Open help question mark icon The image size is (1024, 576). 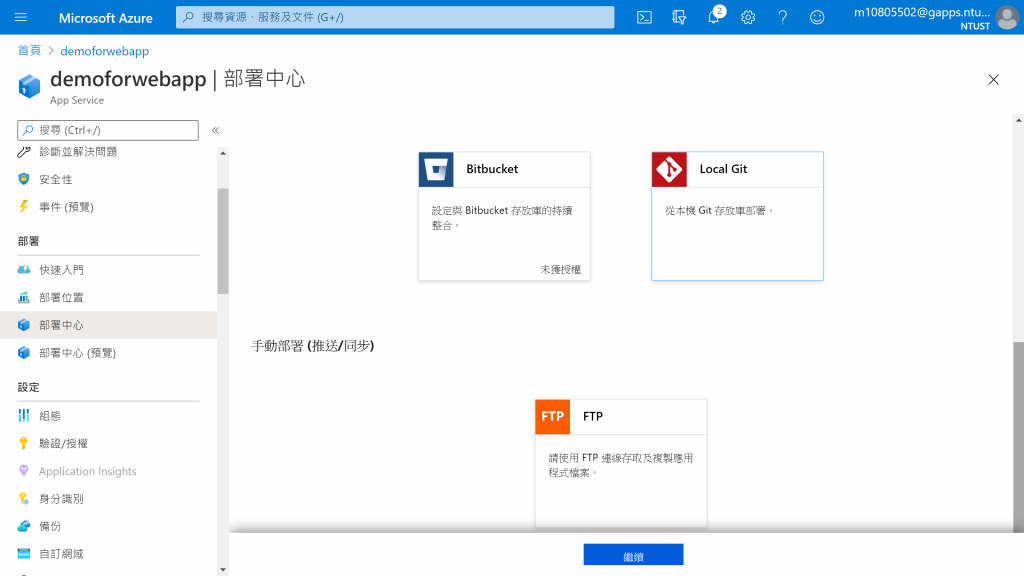(x=782, y=18)
